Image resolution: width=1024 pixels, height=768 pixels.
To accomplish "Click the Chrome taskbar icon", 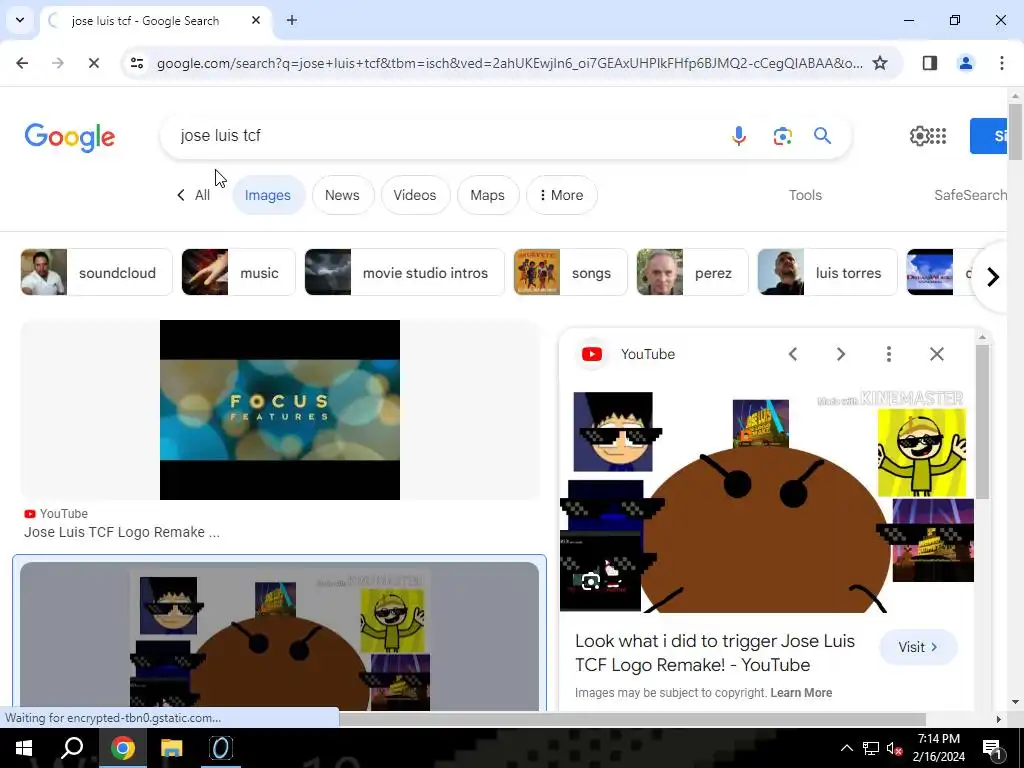I will coord(122,748).
